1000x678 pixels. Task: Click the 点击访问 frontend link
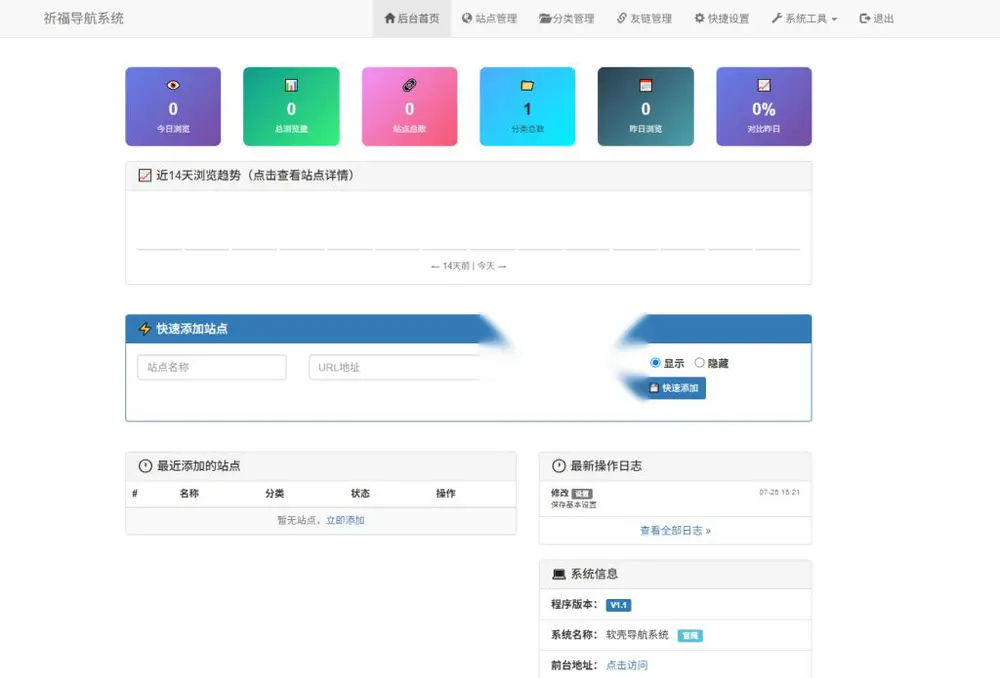click(626, 665)
